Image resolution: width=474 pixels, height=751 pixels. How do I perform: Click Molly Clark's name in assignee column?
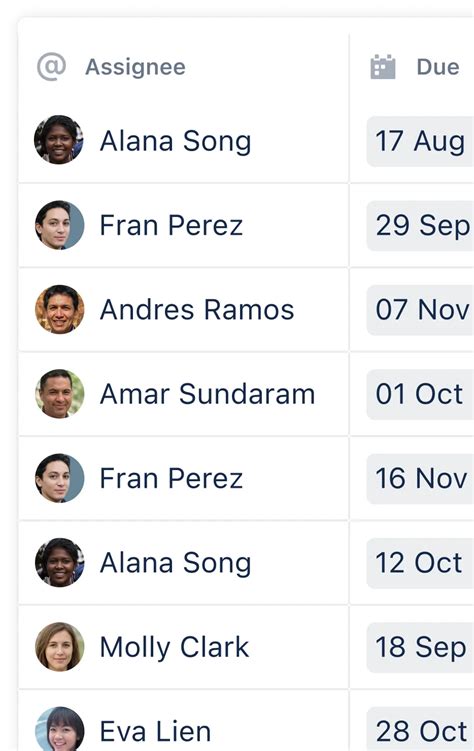point(174,648)
